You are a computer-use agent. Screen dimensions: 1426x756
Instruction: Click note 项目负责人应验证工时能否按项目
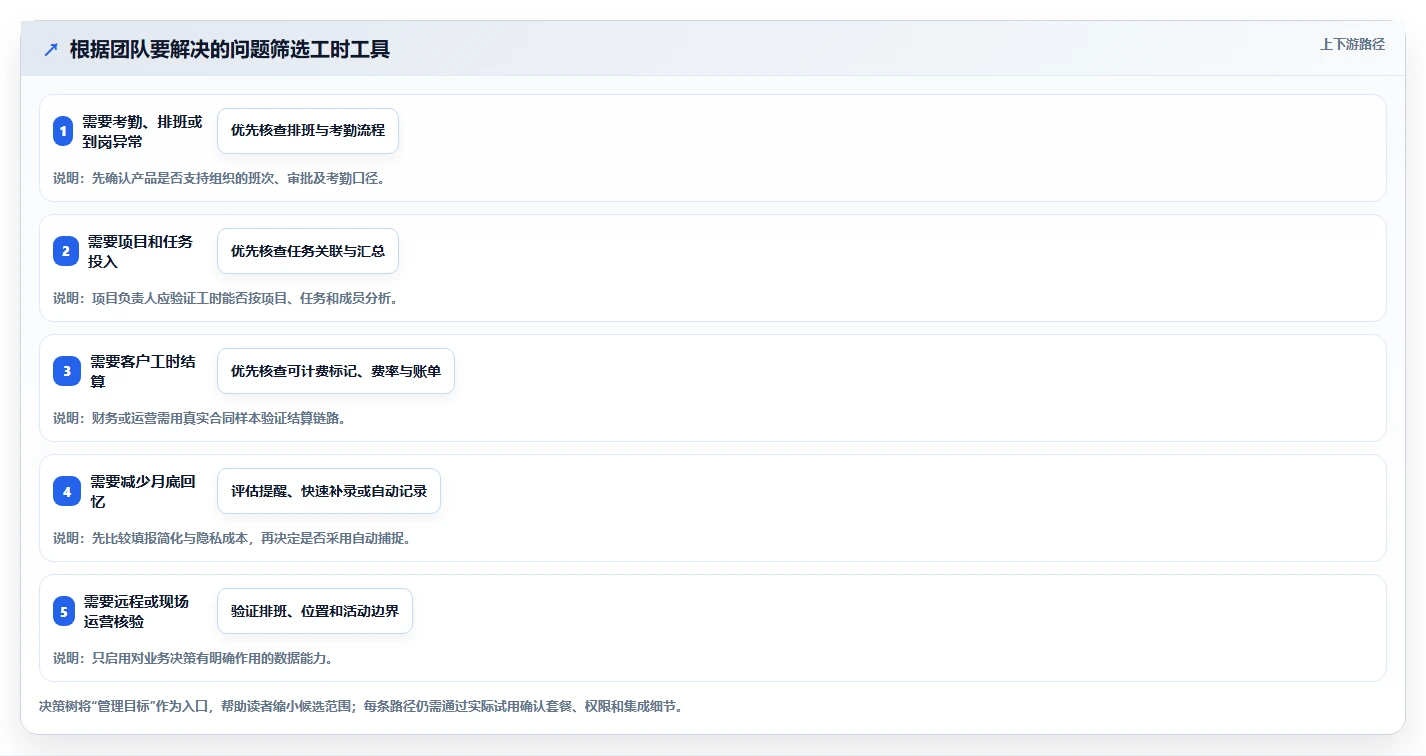[226, 298]
